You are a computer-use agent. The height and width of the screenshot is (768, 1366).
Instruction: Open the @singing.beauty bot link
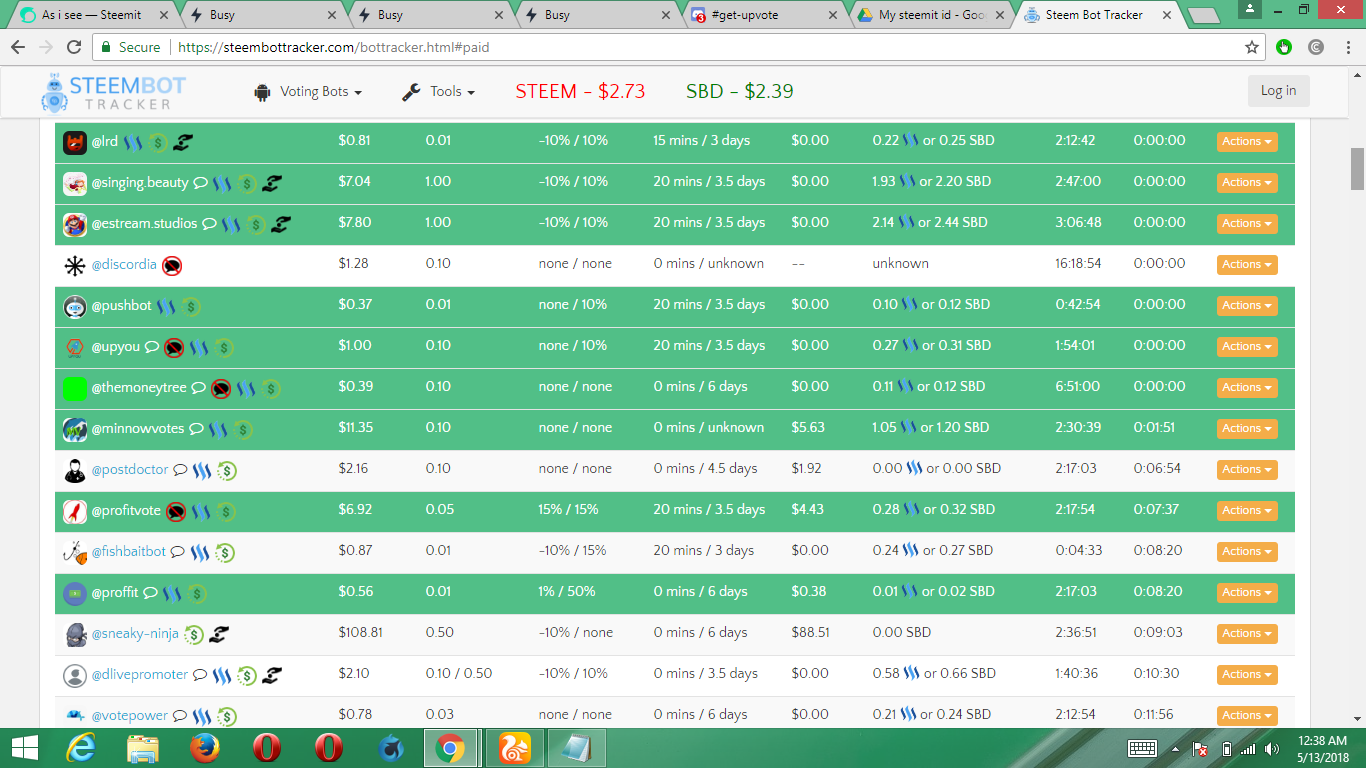pyautogui.click(x=140, y=182)
